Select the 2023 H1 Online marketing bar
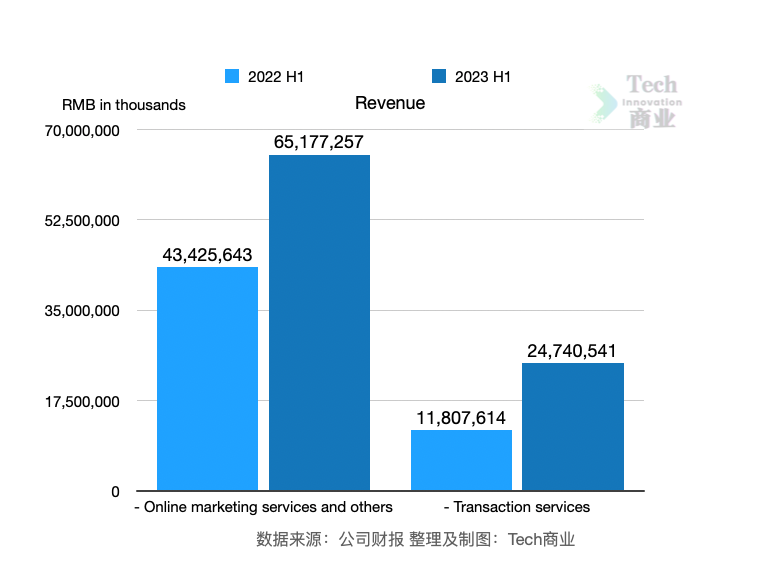Image resolution: width=782 pixels, height=564 pixels. 319,322
